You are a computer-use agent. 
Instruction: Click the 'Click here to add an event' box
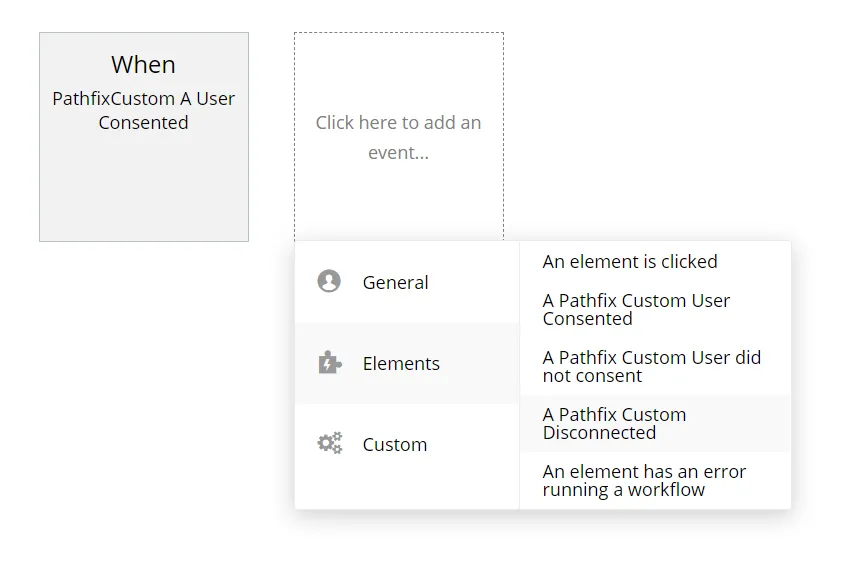pyautogui.click(x=399, y=137)
